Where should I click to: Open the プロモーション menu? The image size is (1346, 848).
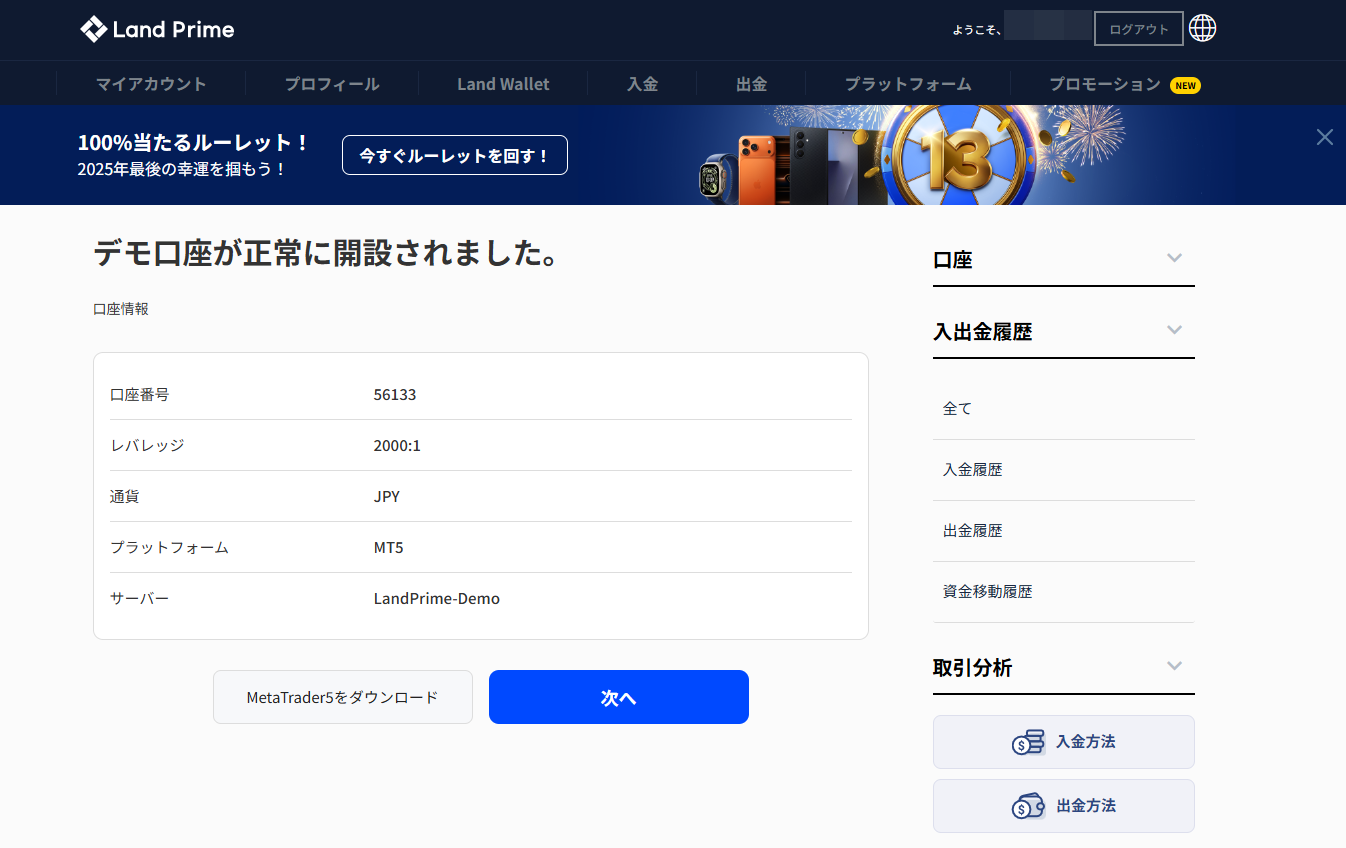(x=1105, y=84)
